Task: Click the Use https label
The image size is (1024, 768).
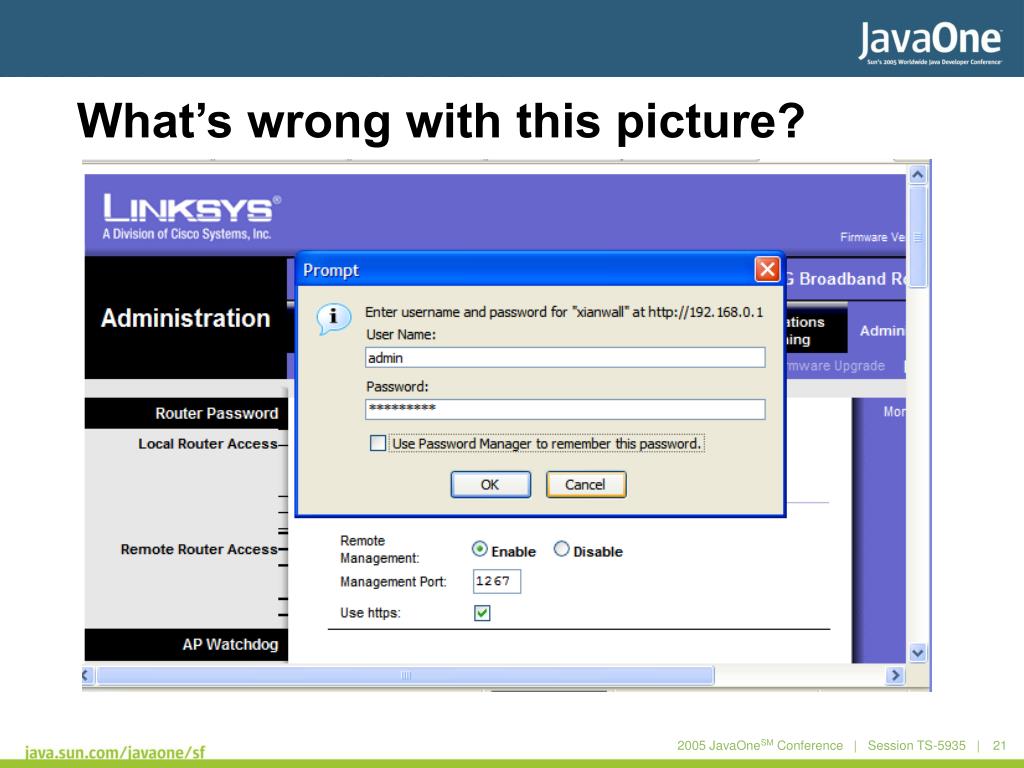Action: click(x=370, y=613)
